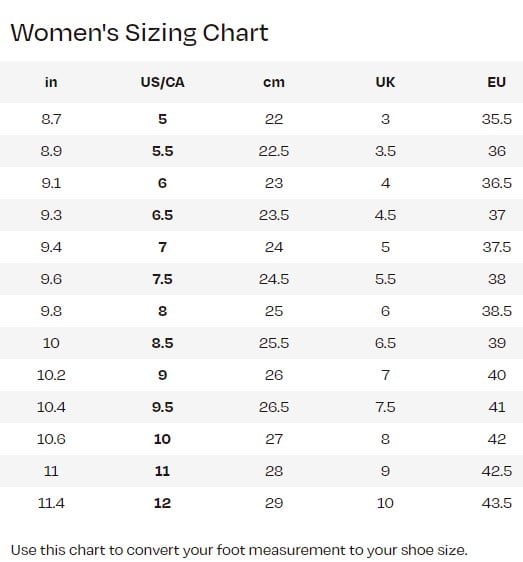
Task: Click the foot measurement conversion instruction text
Action: (x=239, y=550)
